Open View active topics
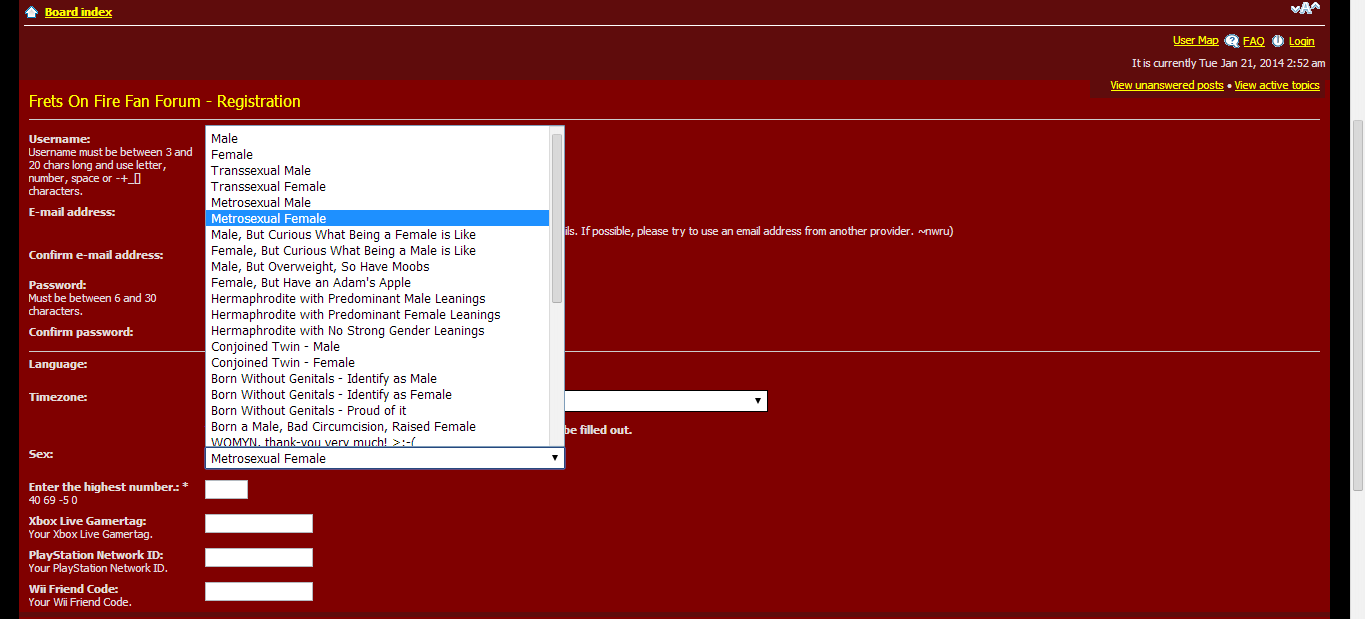 1277,86
